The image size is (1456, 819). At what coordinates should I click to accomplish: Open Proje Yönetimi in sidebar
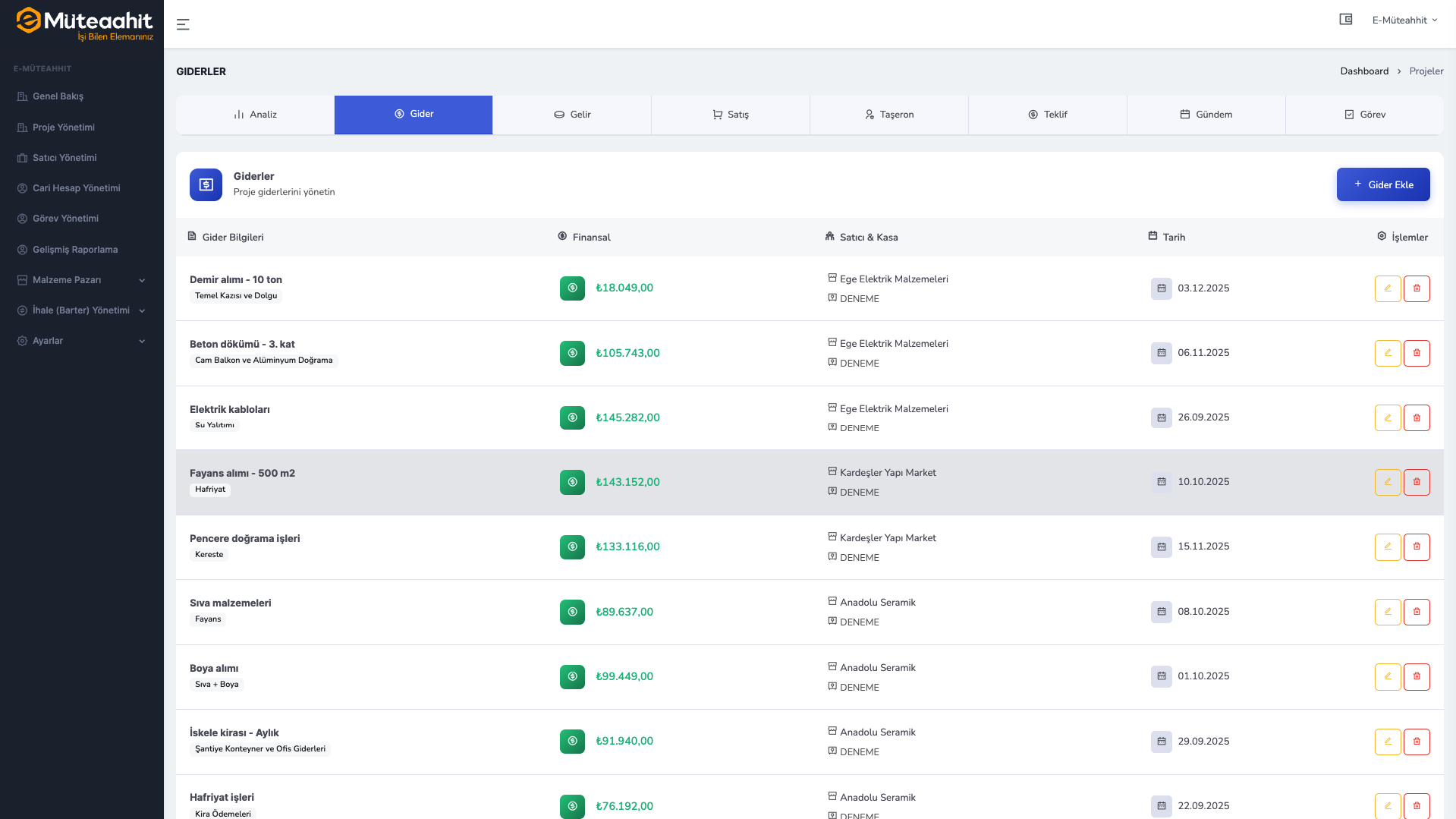(x=64, y=128)
